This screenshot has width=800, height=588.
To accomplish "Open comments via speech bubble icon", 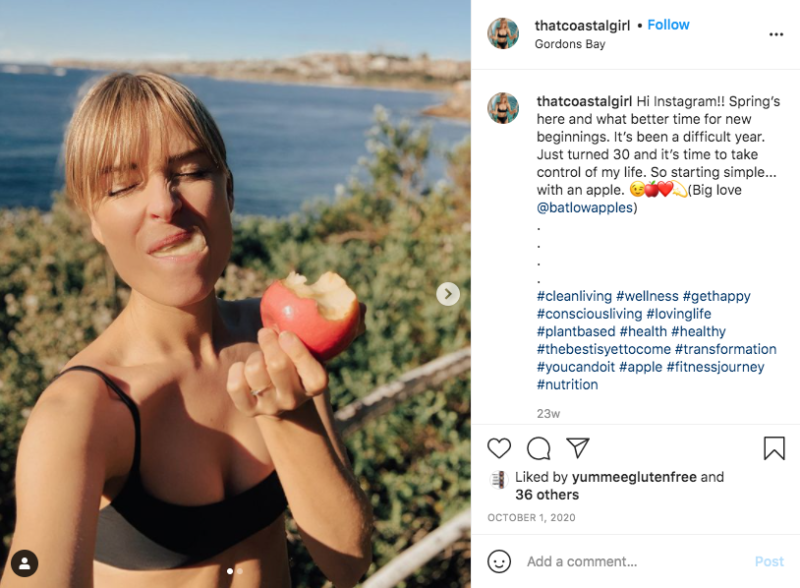I will [538, 448].
